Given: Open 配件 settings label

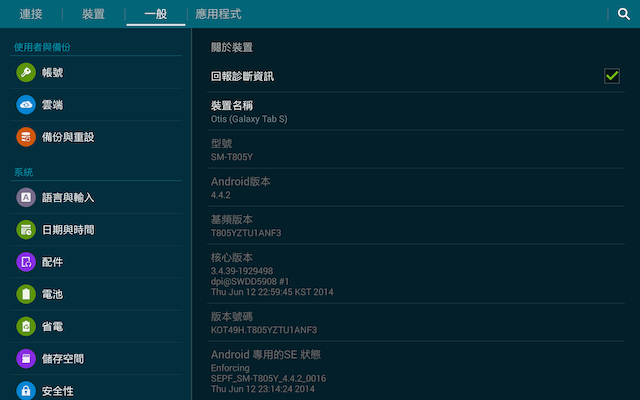Looking at the screenshot, I should 52,262.
